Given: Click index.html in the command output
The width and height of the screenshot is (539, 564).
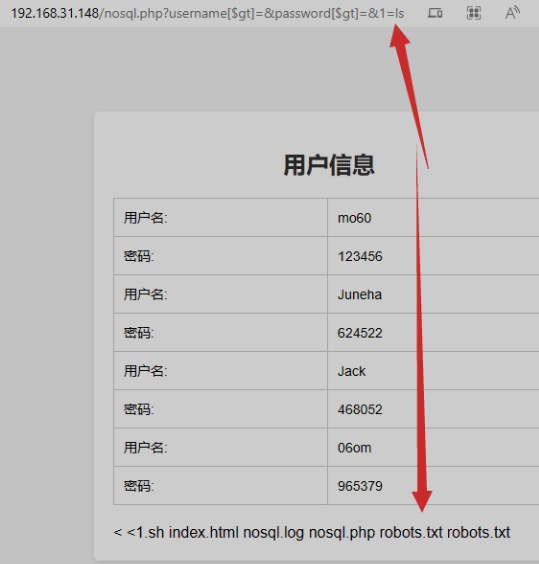Looking at the screenshot, I should click(x=204, y=532).
